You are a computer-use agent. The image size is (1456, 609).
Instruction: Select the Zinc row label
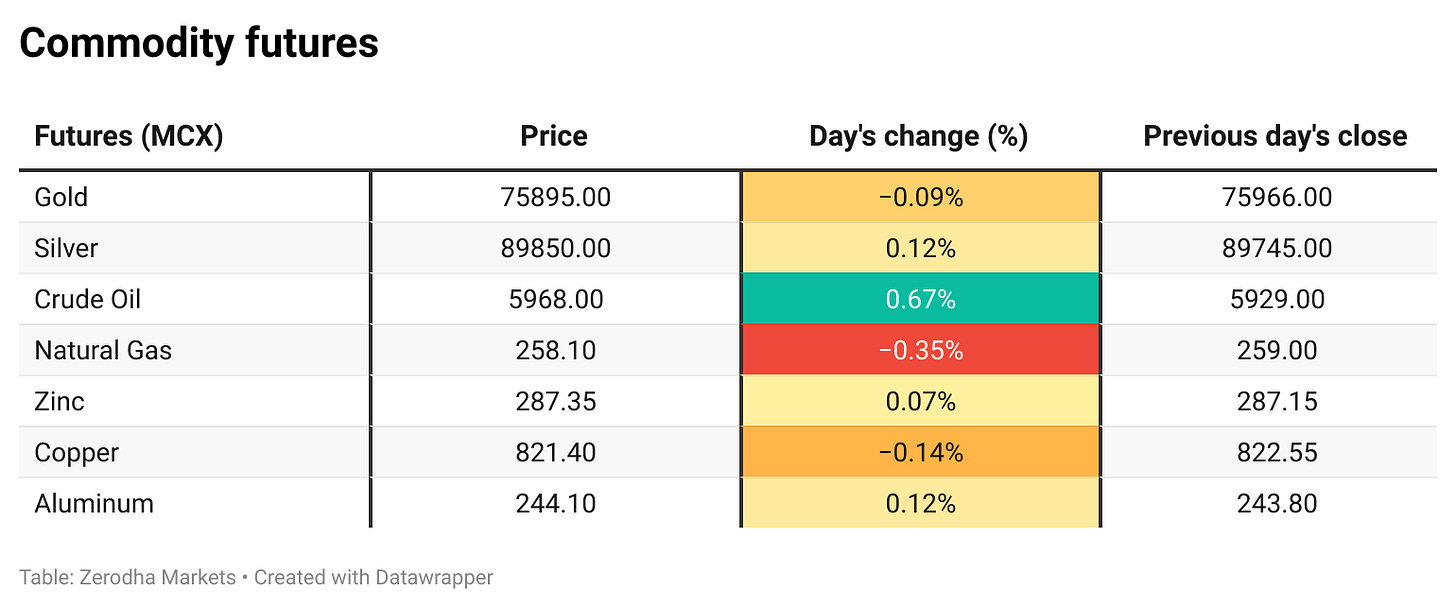[x=59, y=402]
